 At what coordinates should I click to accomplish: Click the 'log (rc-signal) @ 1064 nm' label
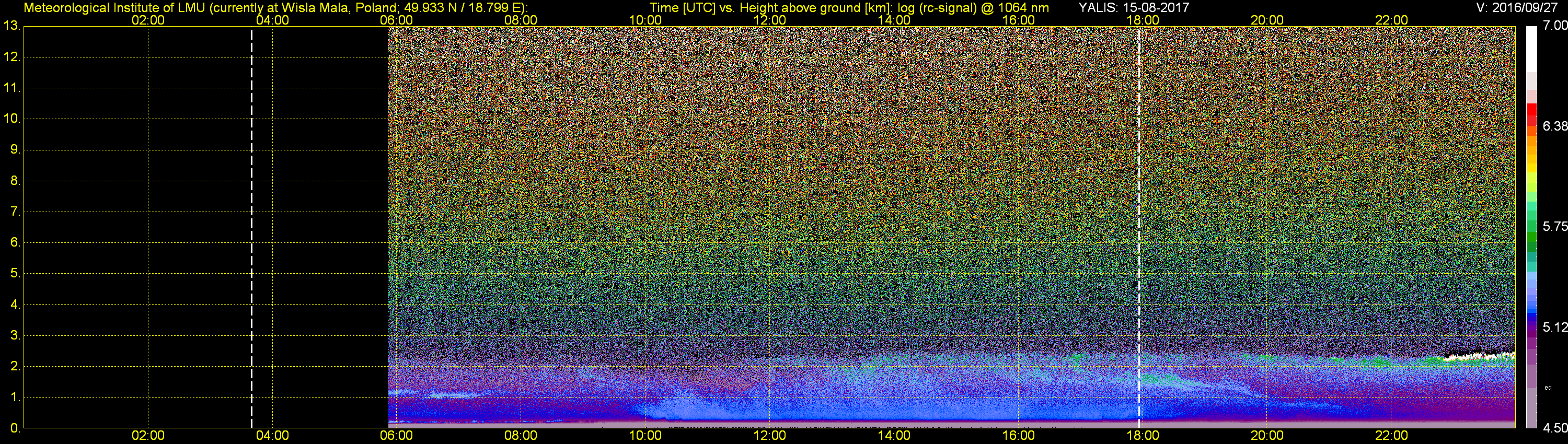point(973,8)
